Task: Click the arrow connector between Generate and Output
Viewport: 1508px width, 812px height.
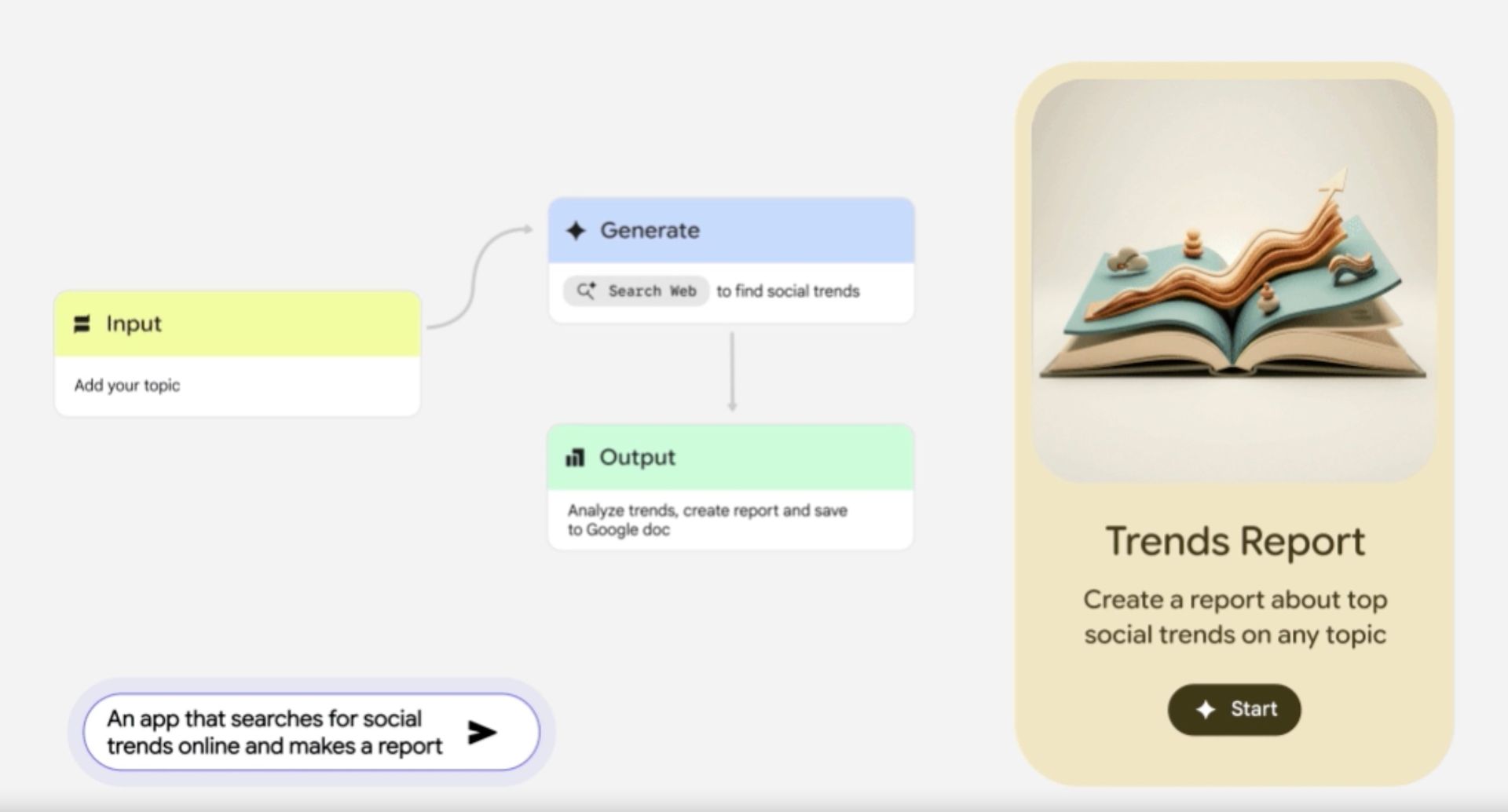Action: point(732,371)
